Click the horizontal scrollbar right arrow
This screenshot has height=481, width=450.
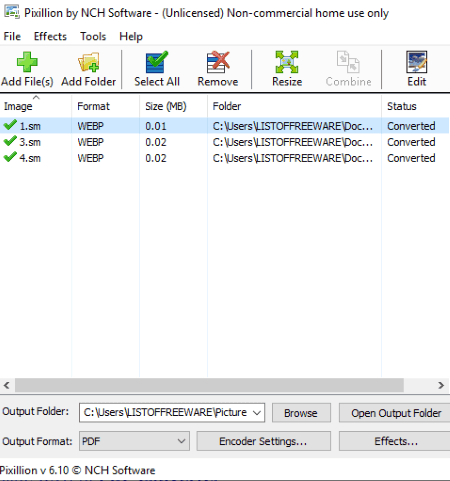pyautogui.click(x=441, y=385)
